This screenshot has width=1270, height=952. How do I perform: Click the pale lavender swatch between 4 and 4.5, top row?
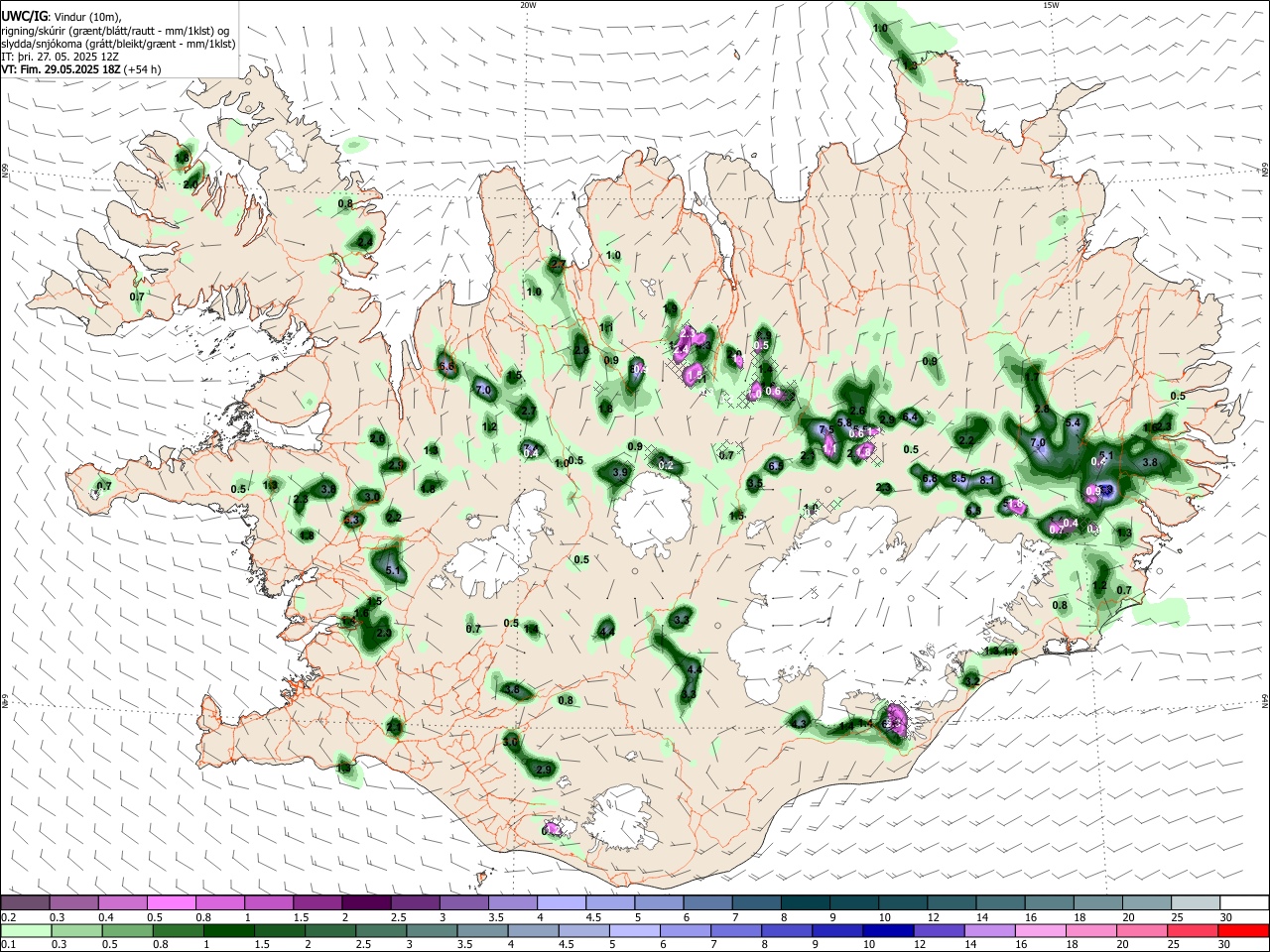(561, 903)
